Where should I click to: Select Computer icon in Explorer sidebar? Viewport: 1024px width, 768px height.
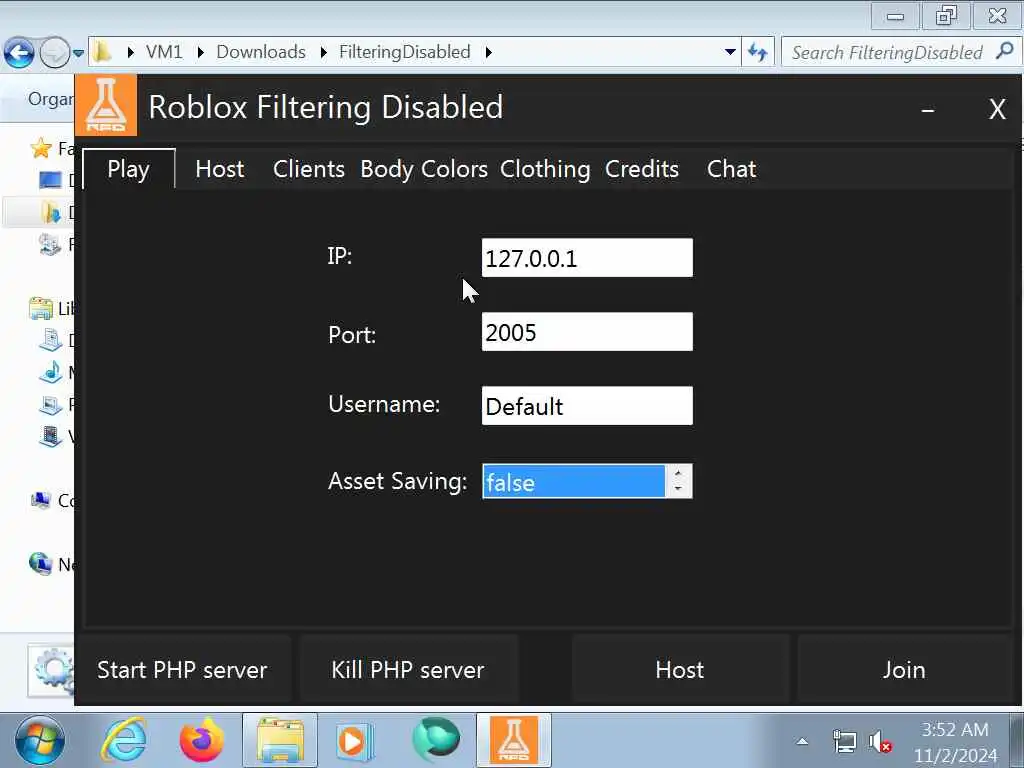click(x=41, y=500)
